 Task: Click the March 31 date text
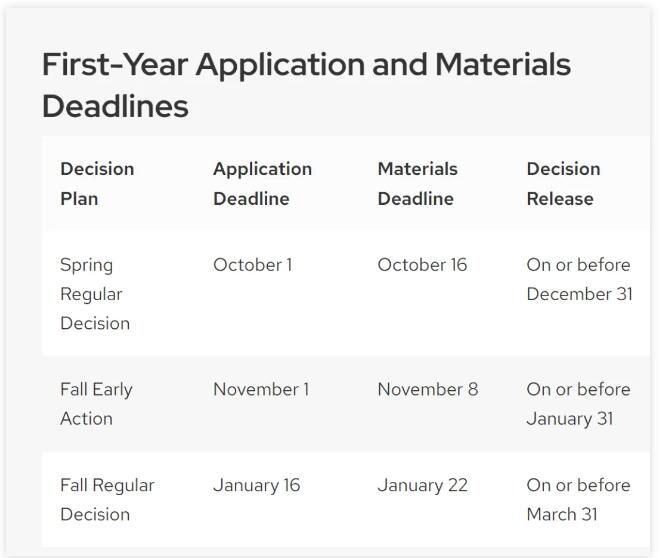562,515
